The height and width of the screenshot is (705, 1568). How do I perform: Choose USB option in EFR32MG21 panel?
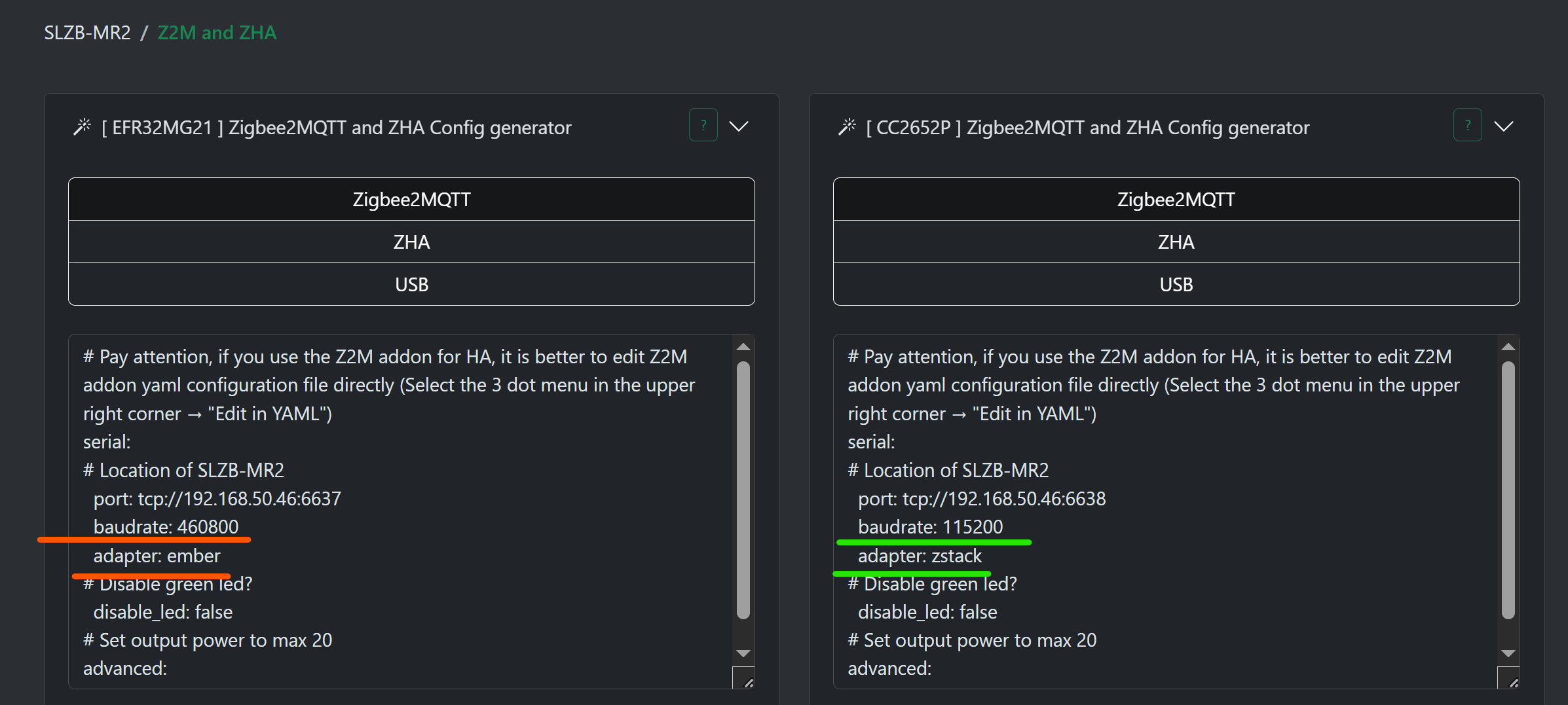411,285
